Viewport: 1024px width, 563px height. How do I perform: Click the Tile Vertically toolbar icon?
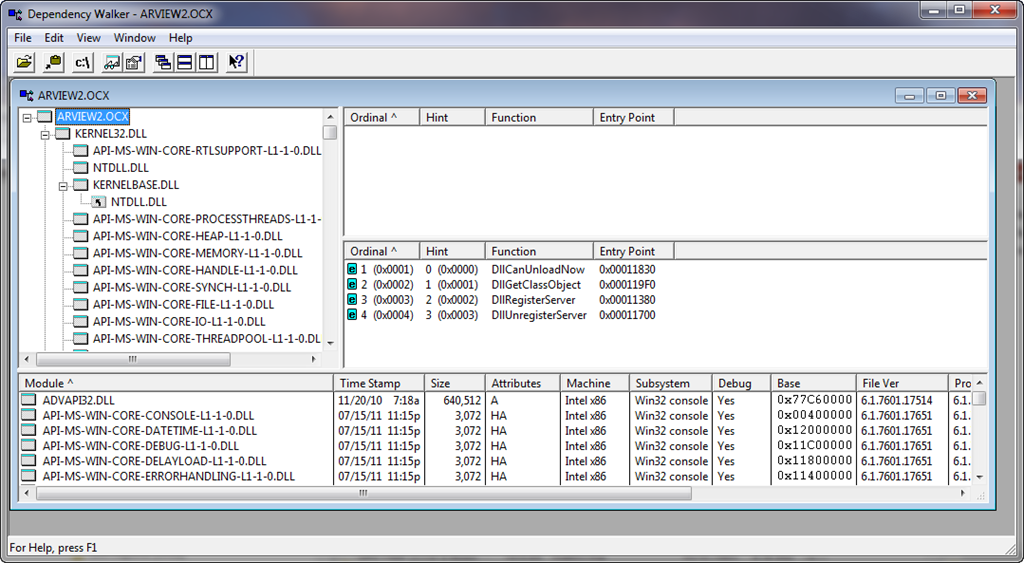(206, 62)
